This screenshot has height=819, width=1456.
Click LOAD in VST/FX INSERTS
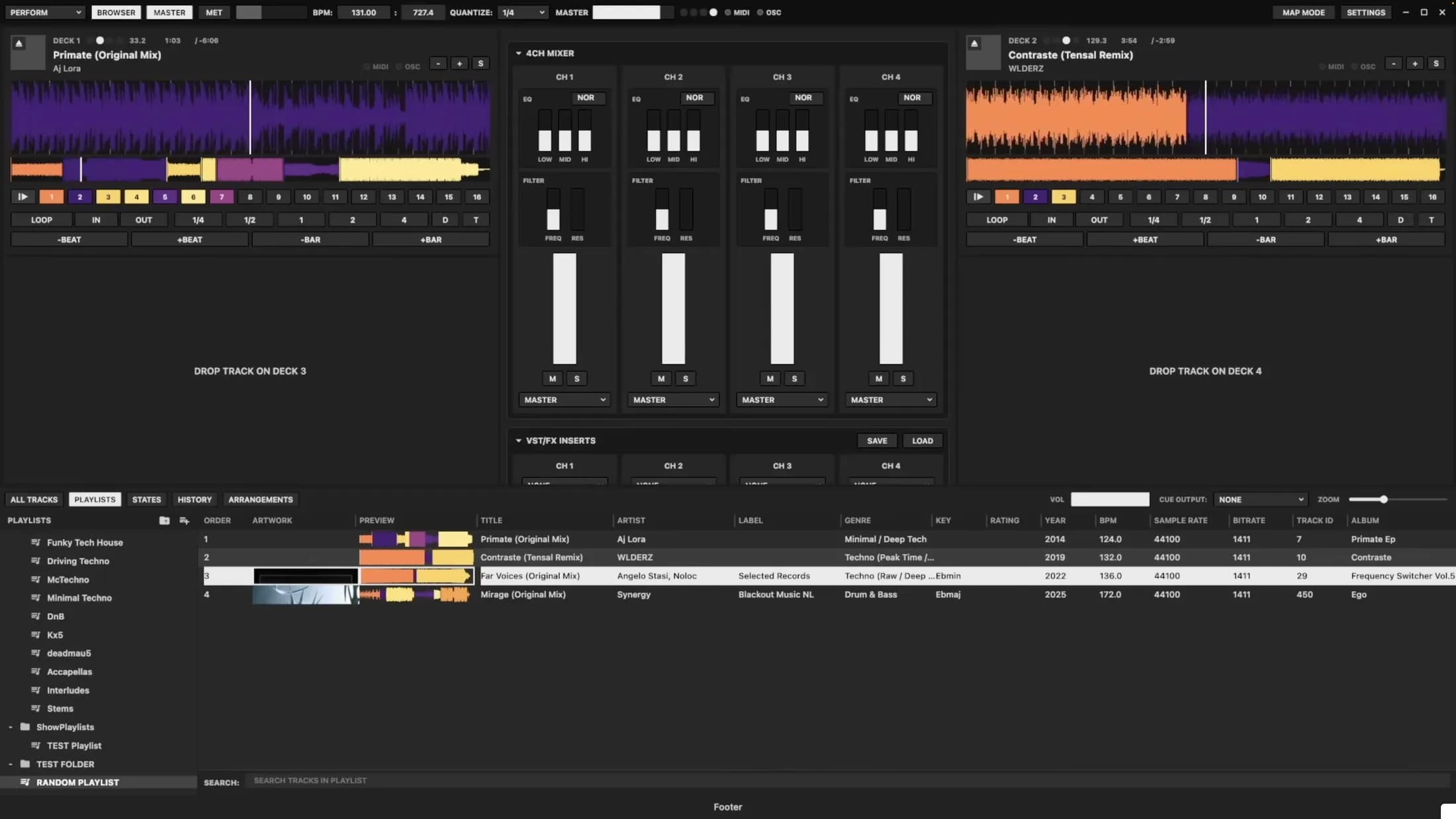point(923,441)
